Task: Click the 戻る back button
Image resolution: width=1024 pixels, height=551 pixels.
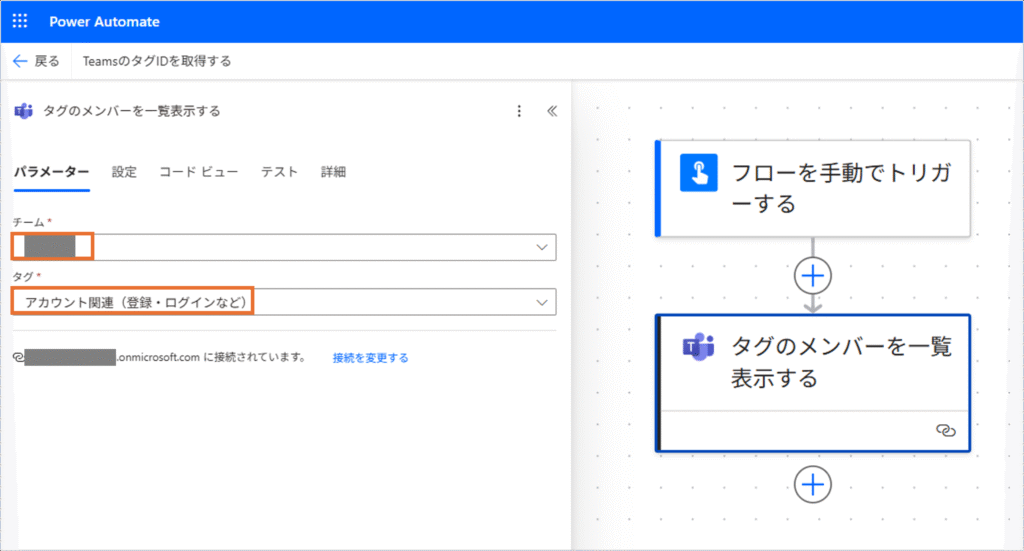Action: click(x=37, y=61)
